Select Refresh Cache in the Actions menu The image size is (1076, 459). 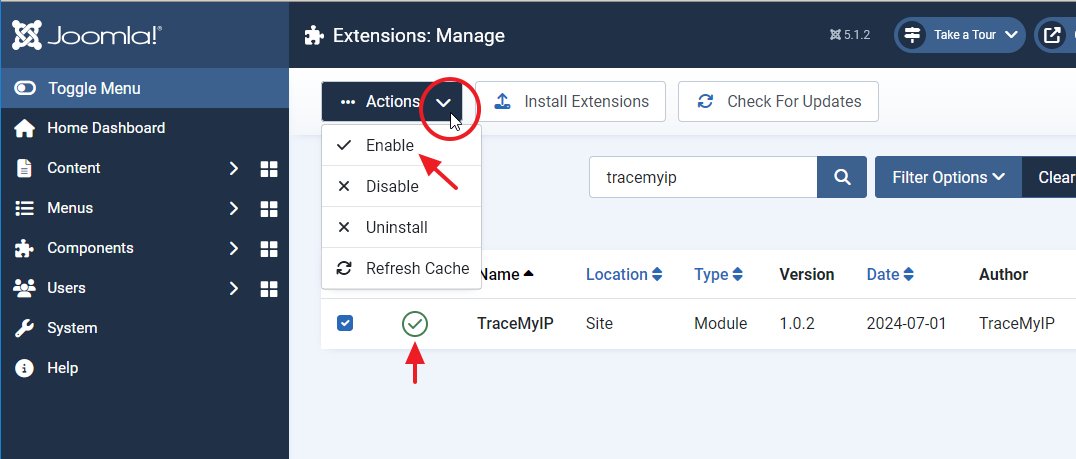click(417, 268)
